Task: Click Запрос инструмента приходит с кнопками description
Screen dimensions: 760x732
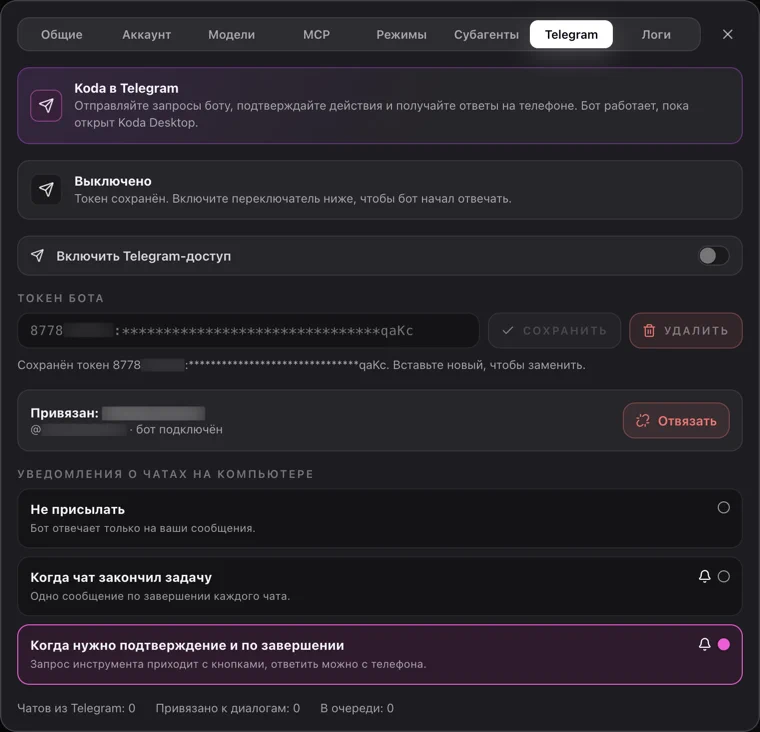Action: [x=228, y=664]
